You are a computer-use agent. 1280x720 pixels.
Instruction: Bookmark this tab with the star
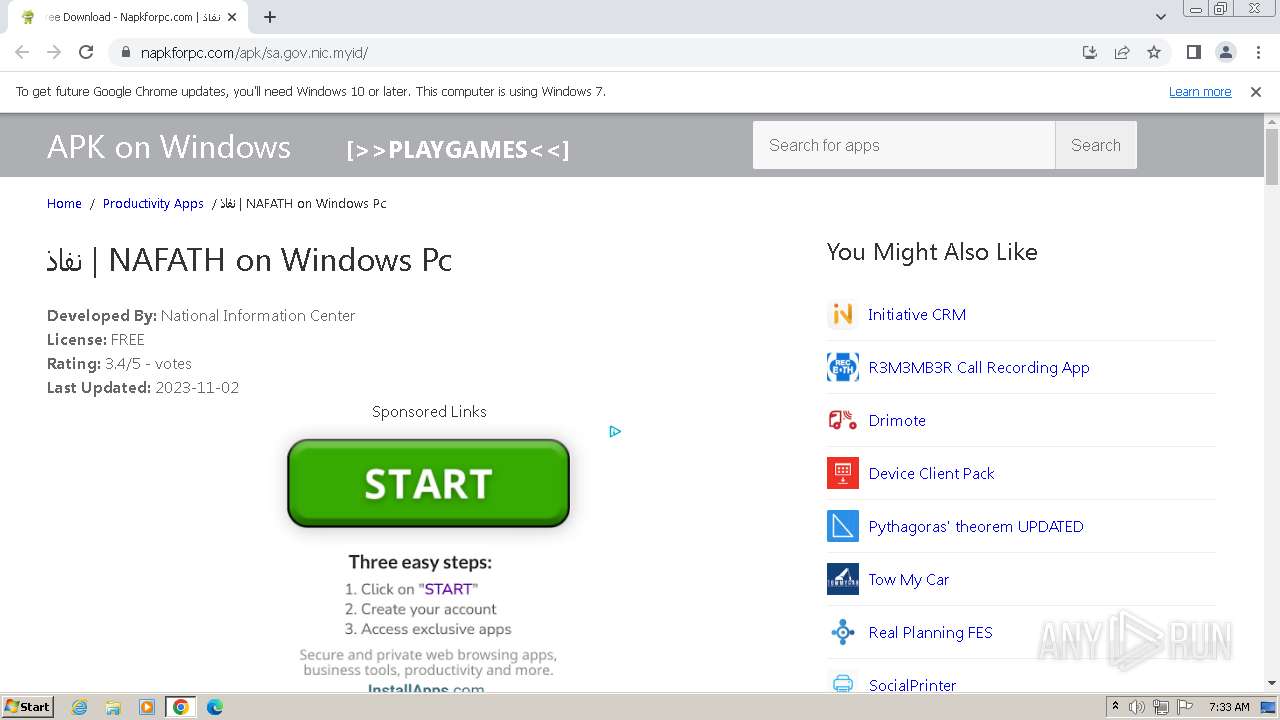coord(1154,52)
